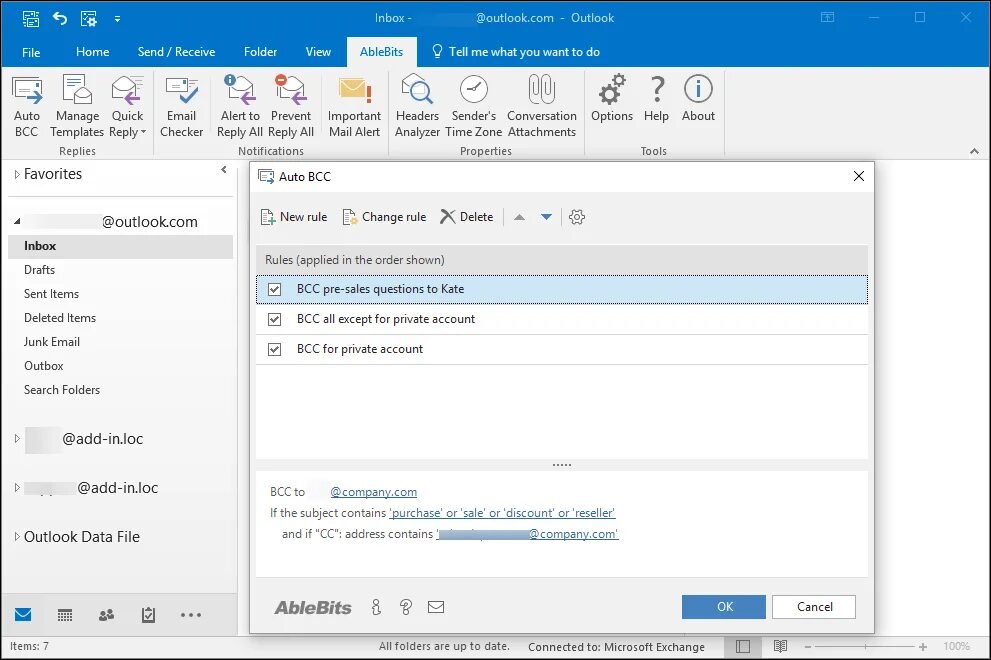Uncheck the BCC for private account rule
The image size is (991, 660).
tap(274, 349)
